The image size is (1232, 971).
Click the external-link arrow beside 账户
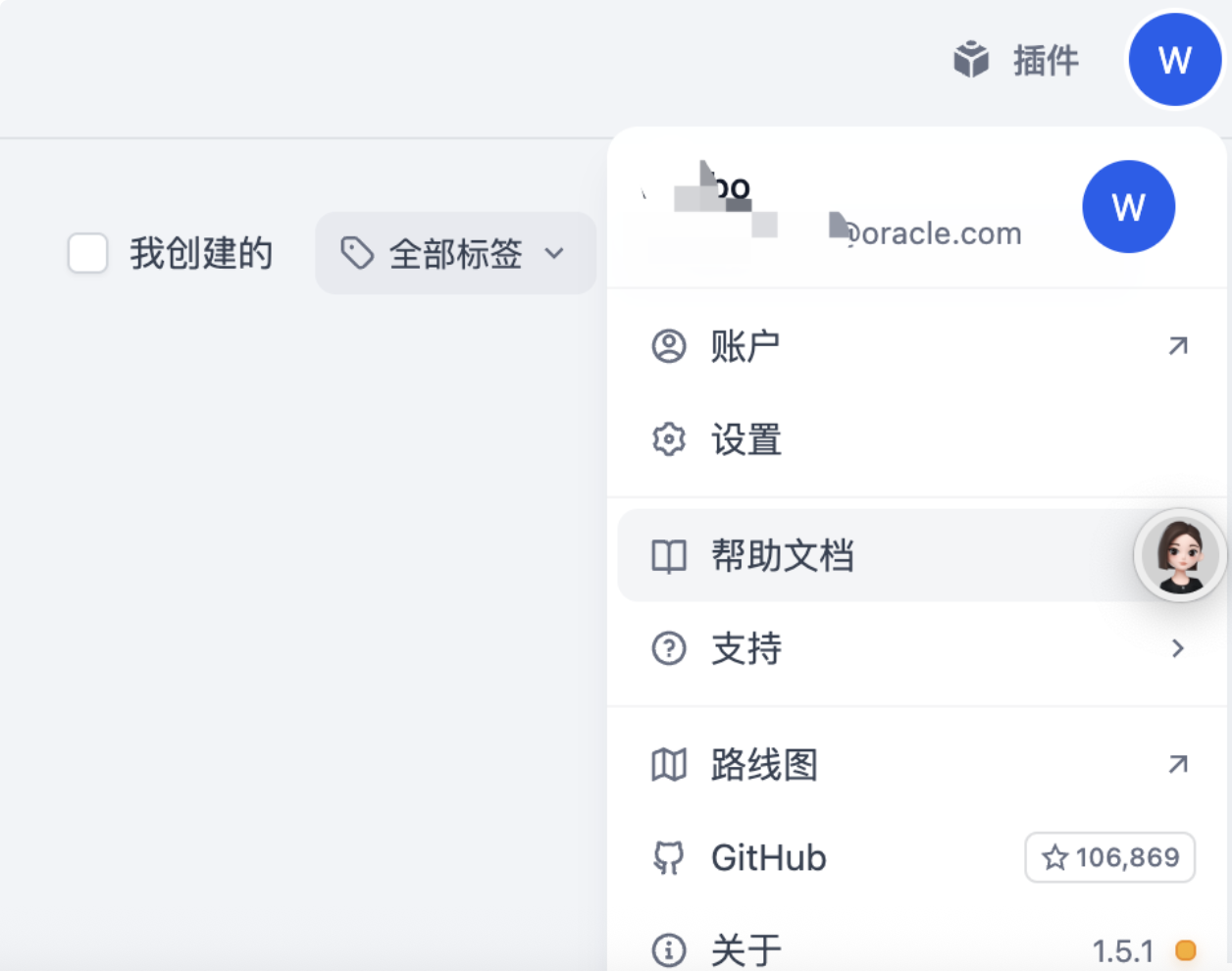point(1180,345)
